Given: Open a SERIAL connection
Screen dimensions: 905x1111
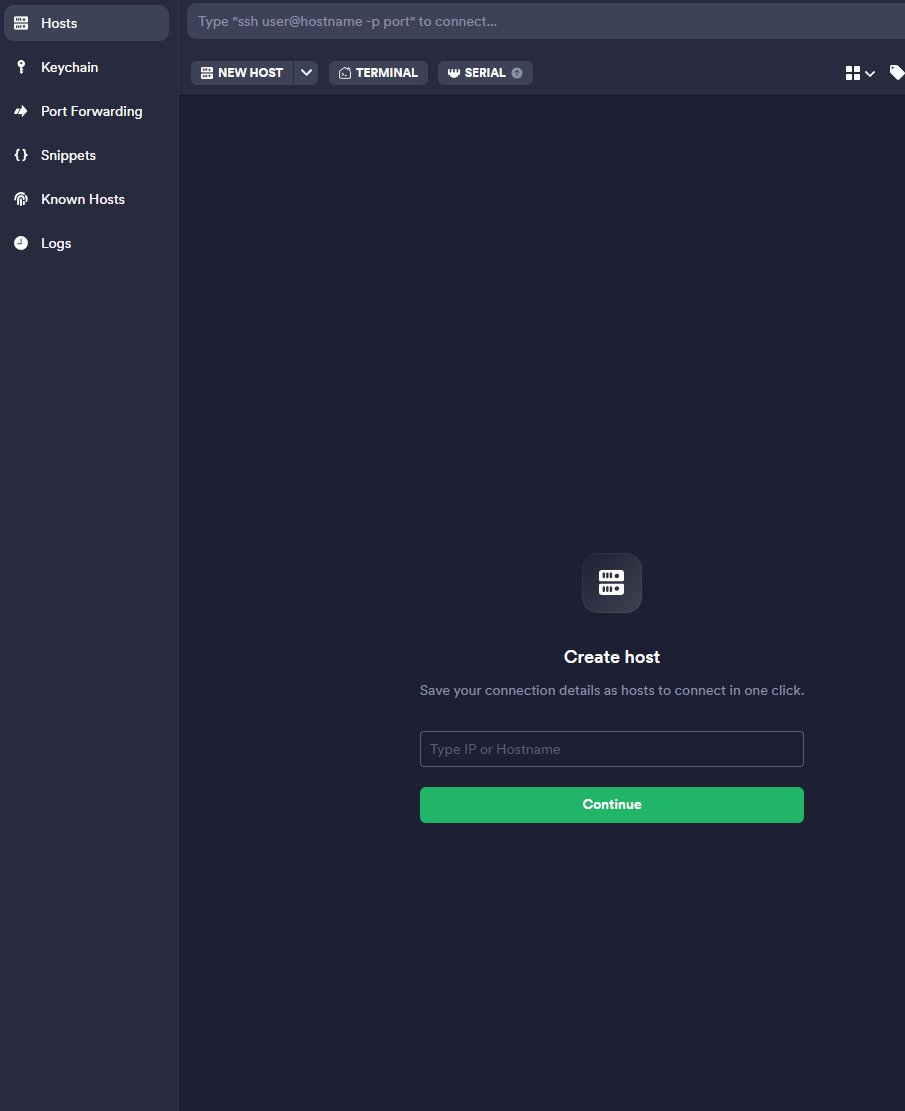Looking at the screenshot, I should [x=485, y=73].
